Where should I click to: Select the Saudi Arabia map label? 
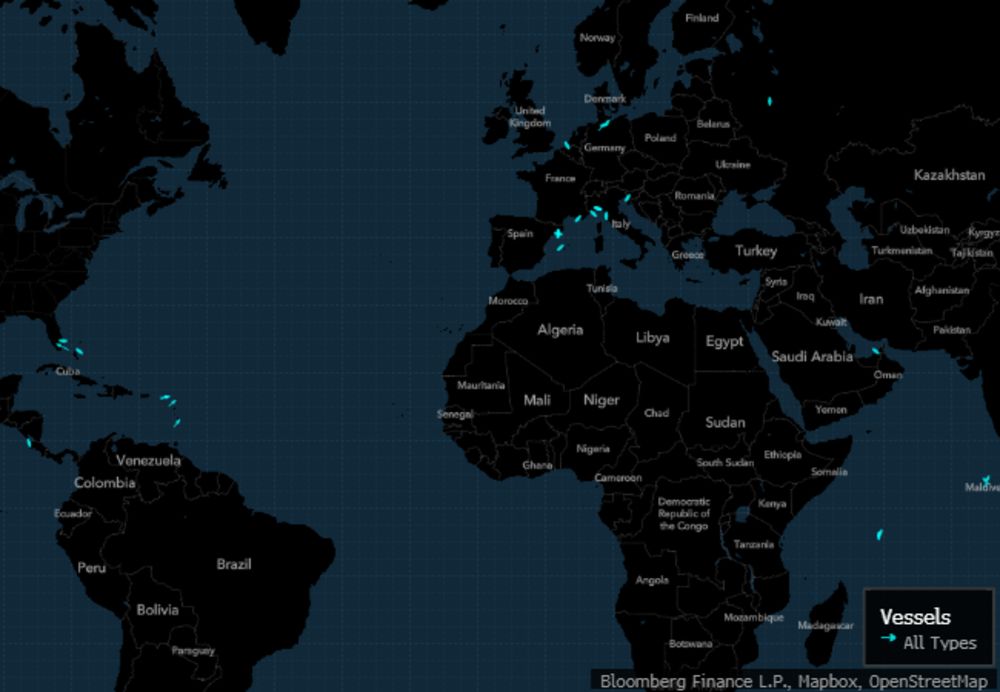tap(811, 356)
